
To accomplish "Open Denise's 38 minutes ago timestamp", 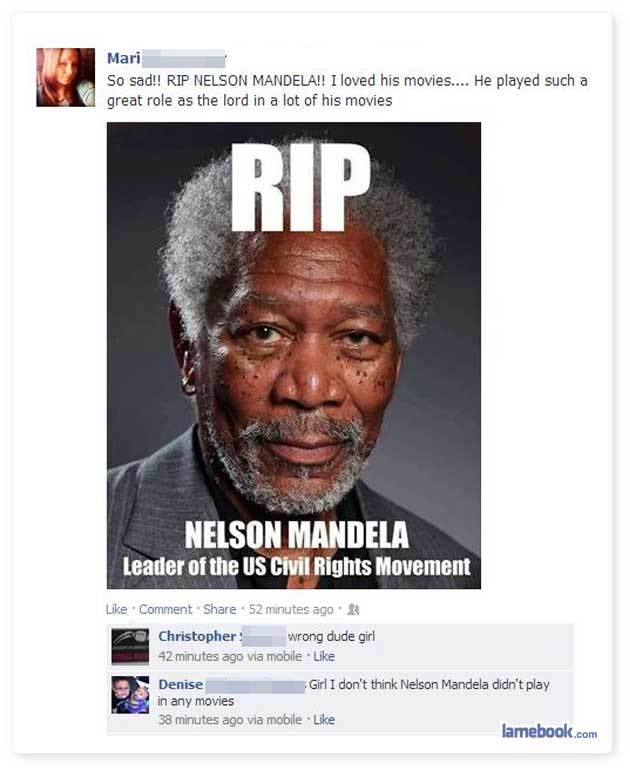I will 230,720.
